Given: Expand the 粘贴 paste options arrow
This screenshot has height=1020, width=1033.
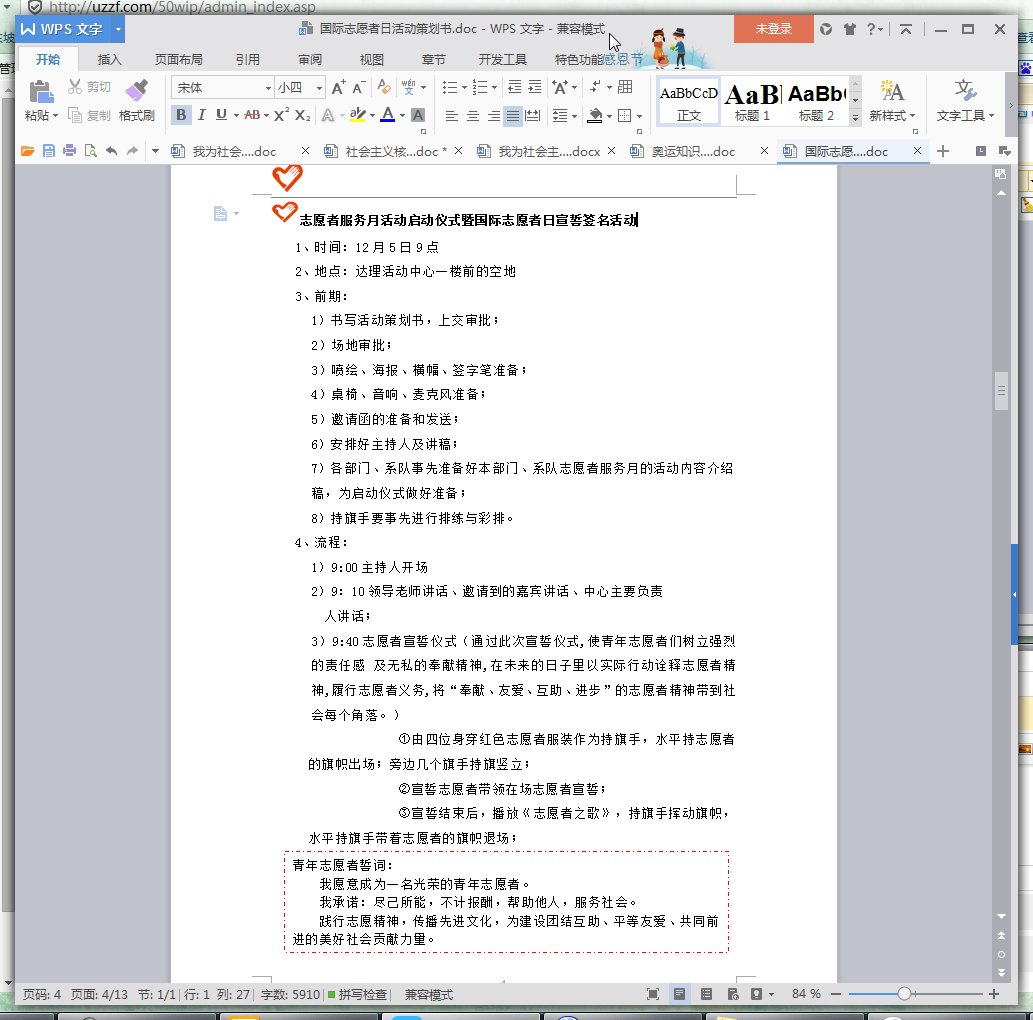Looking at the screenshot, I should pyautogui.click(x=55, y=116).
